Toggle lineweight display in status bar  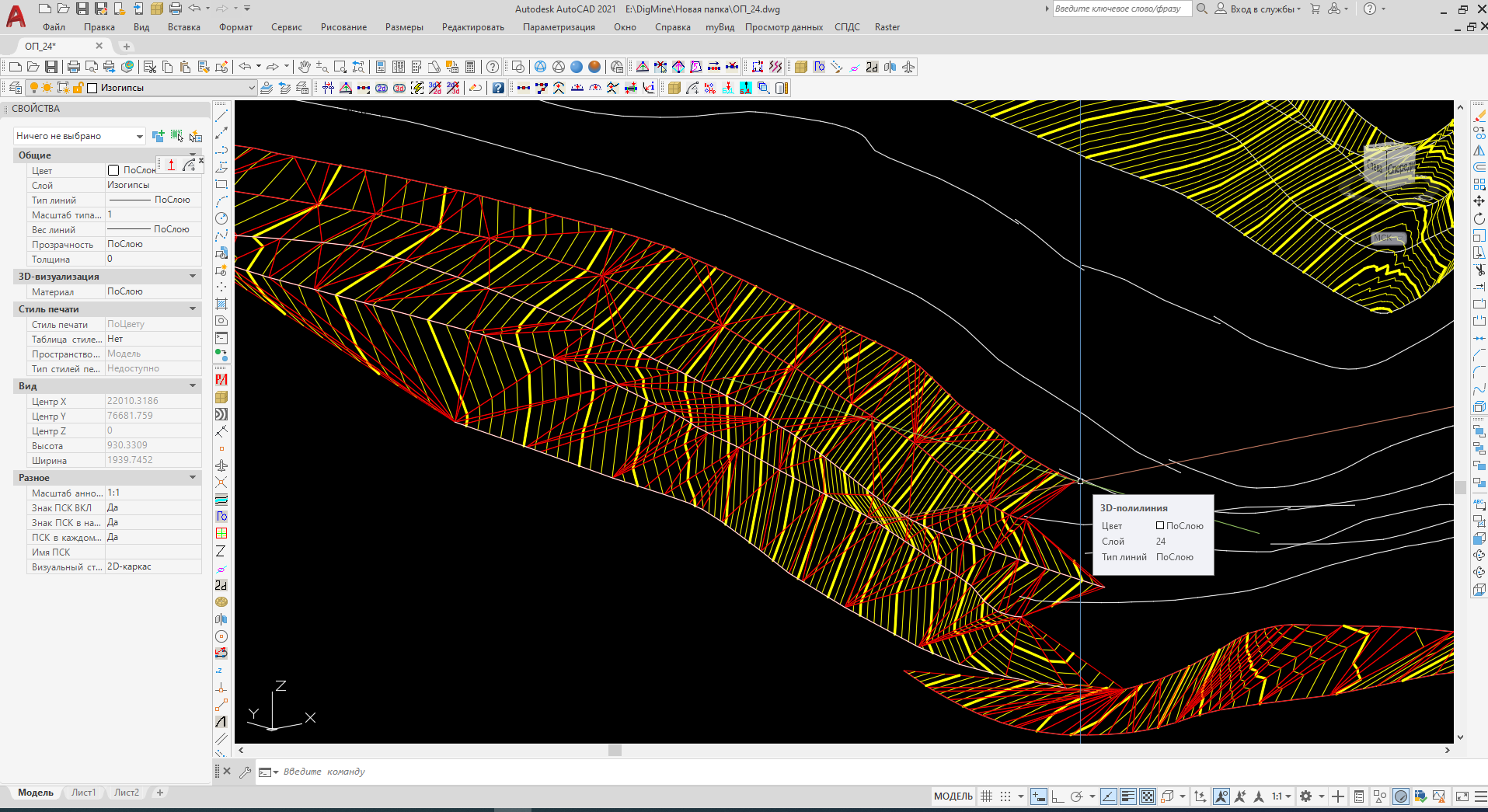pos(1128,796)
